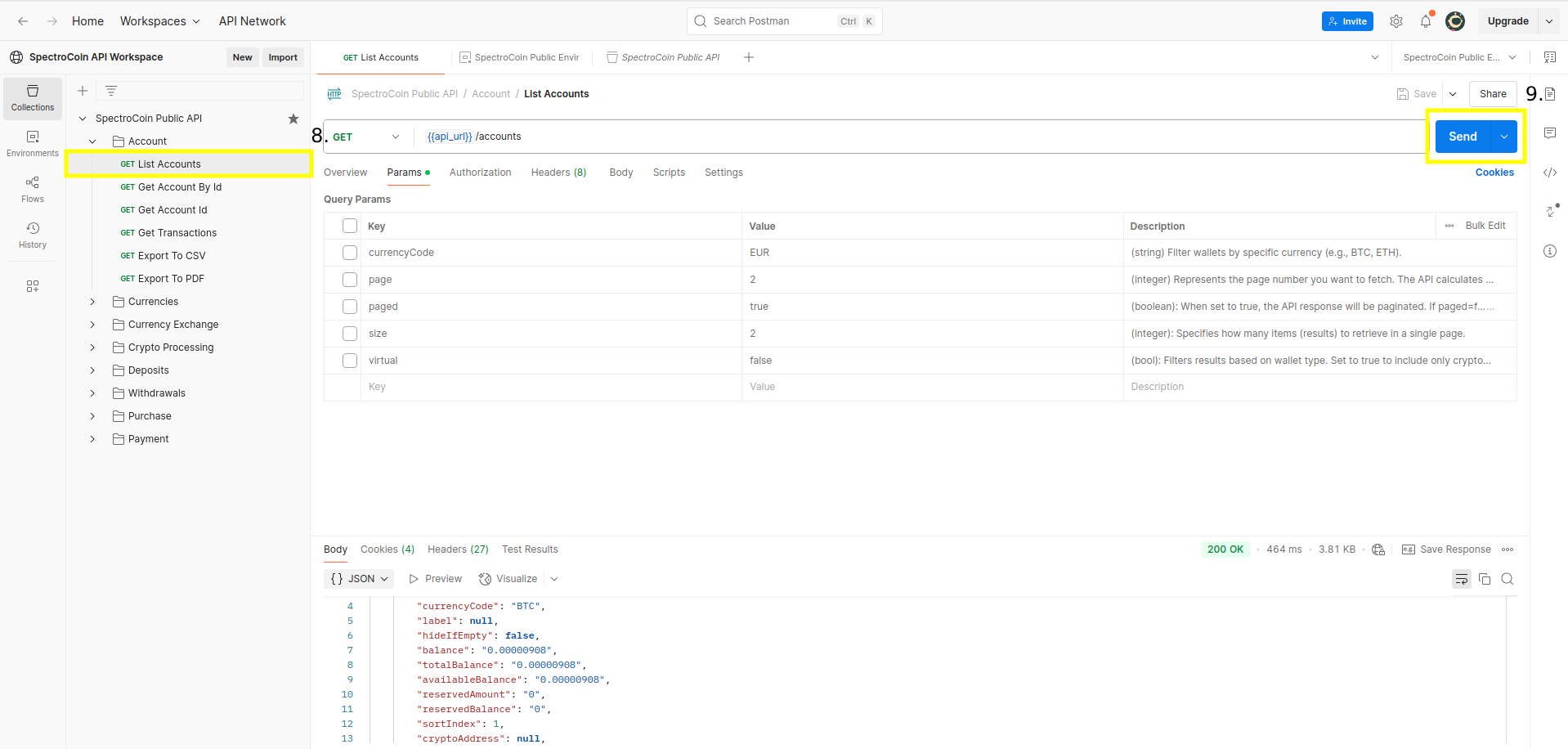1568x749 pixels.
Task: Open the Workspaces dropdown
Action: [160, 21]
